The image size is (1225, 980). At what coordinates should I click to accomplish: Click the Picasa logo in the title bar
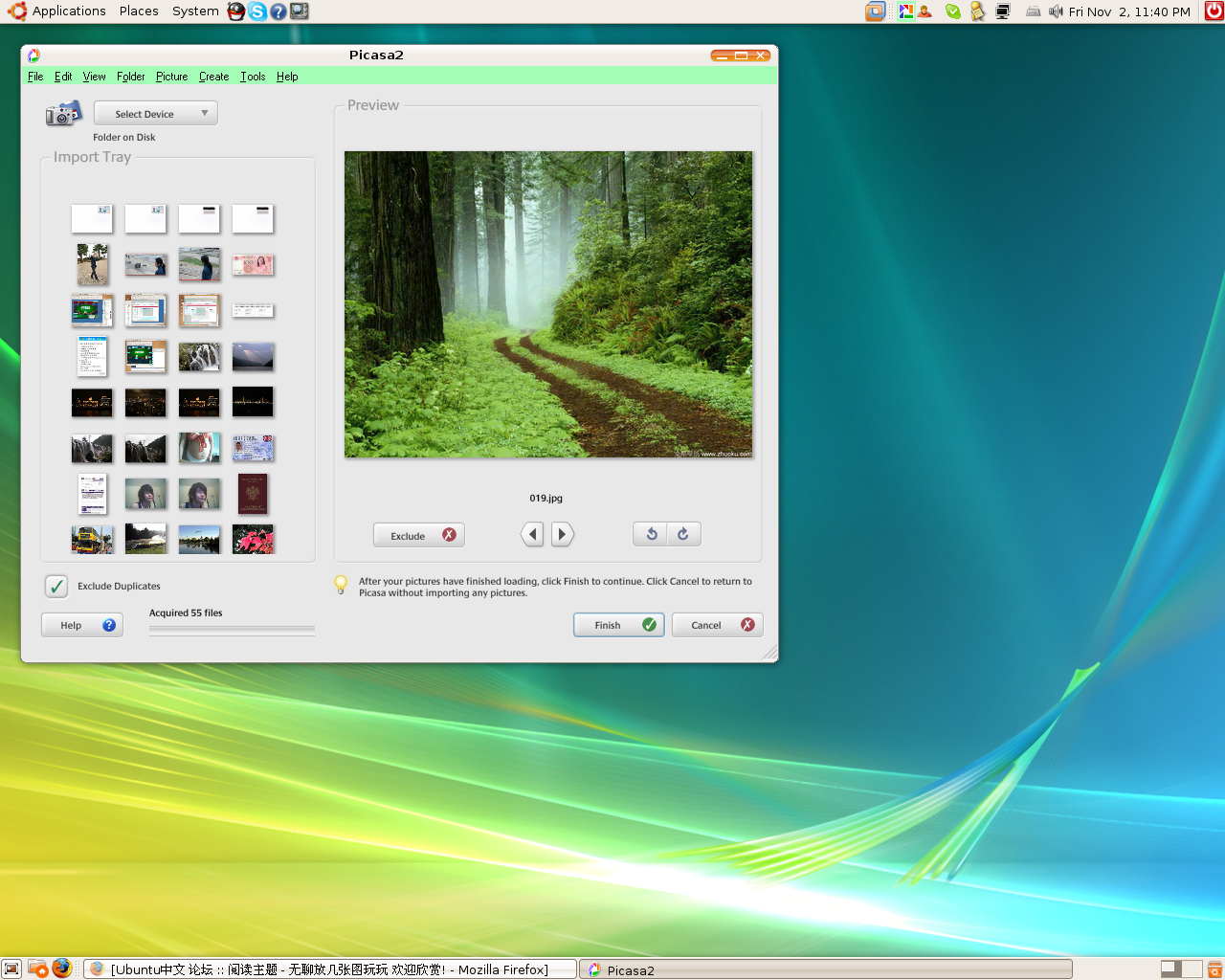tap(33, 56)
